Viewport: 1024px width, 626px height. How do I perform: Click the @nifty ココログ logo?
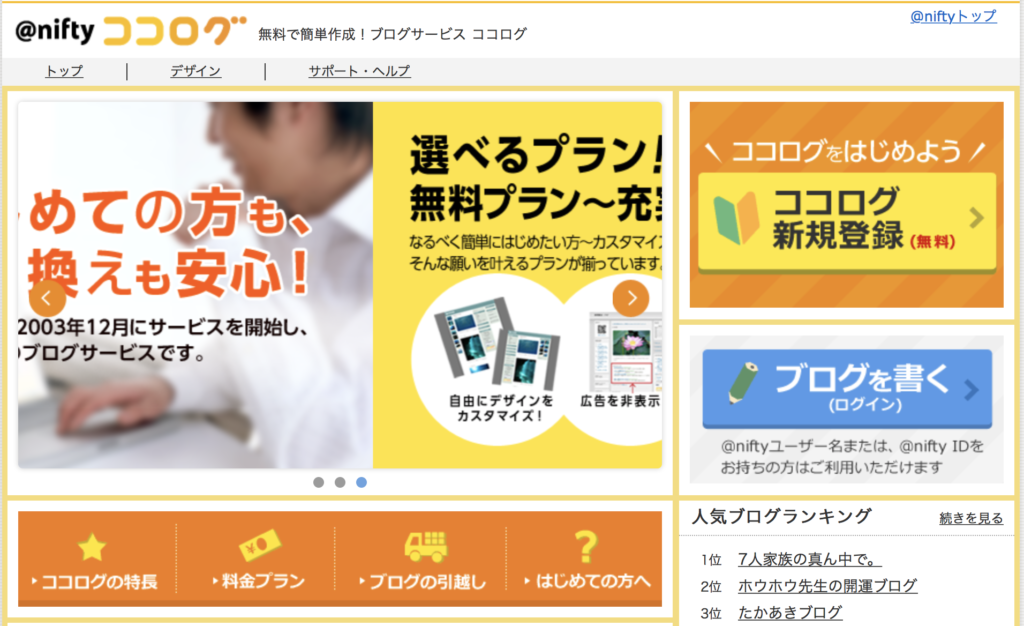pos(131,31)
